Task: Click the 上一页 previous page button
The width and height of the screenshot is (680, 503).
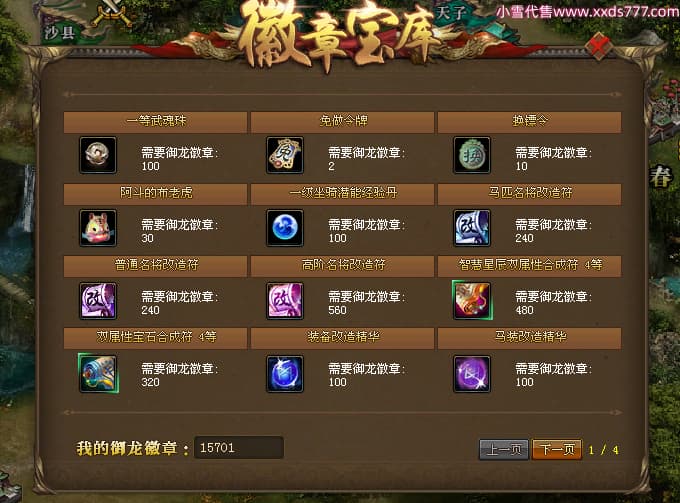Action: click(504, 449)
